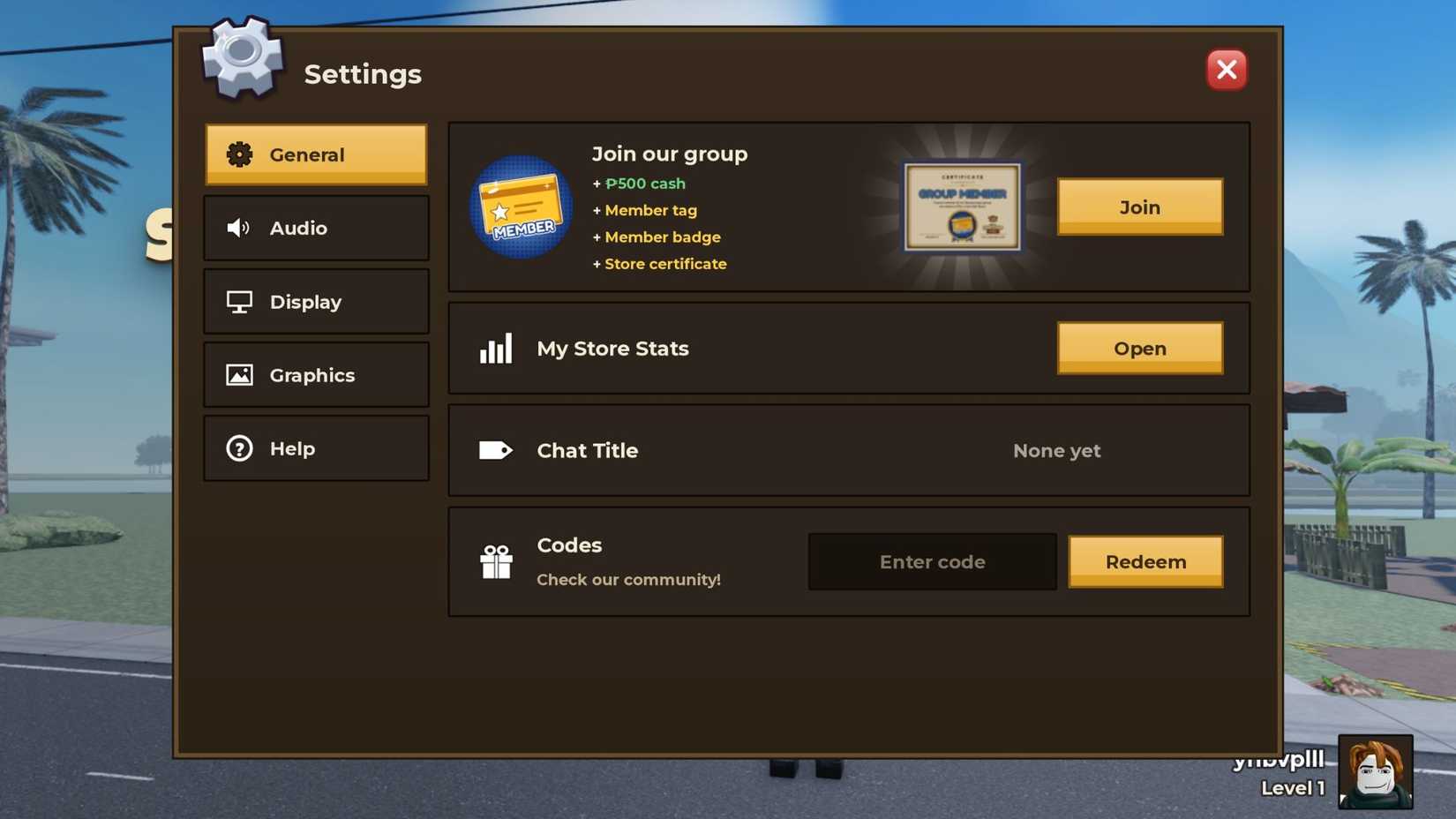Click the 'Settings' window title
The height and width of the screenshot is (819, 1456).
point(363,74)
